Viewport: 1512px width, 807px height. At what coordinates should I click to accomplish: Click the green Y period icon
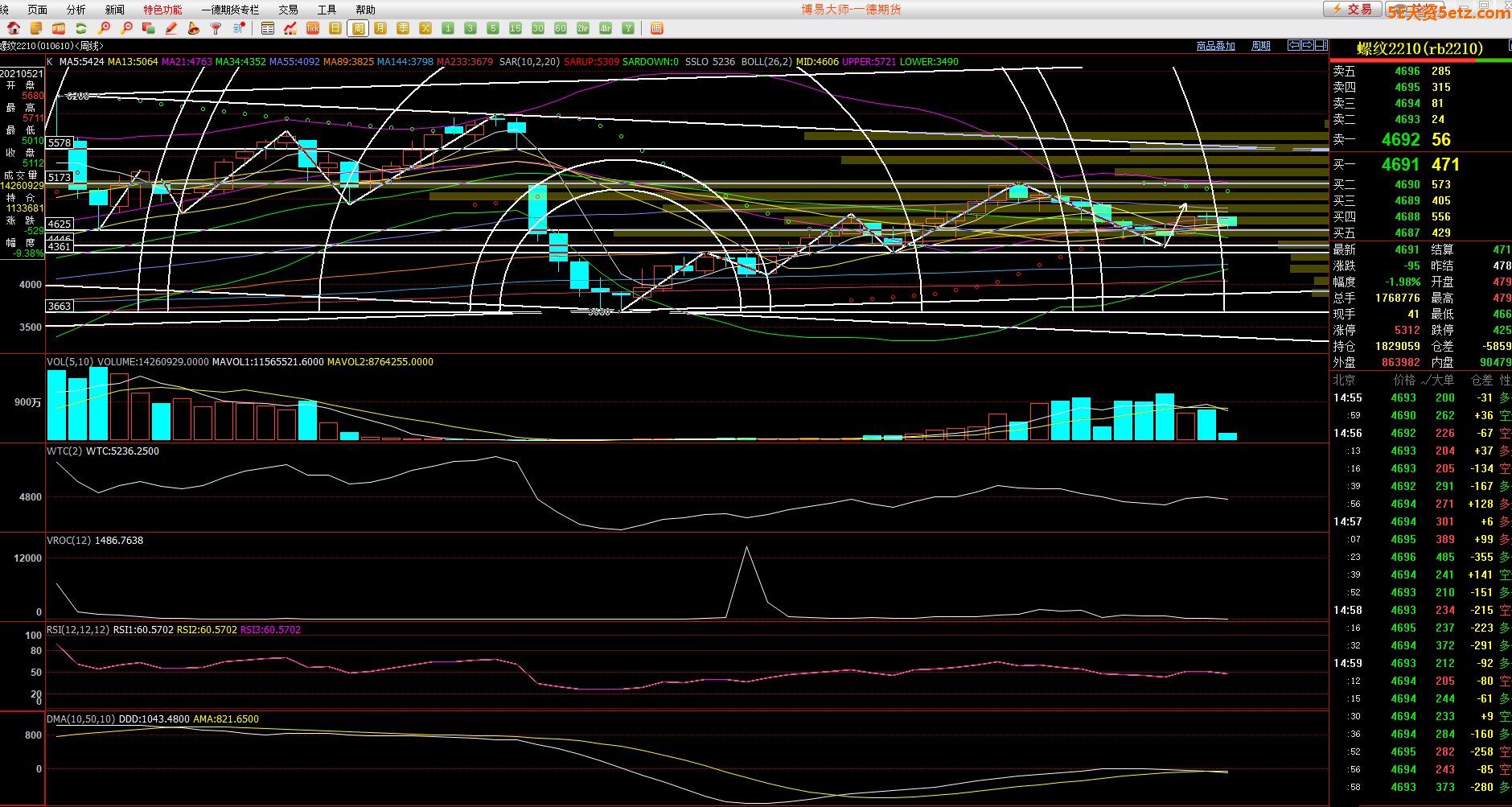point(628,28)
